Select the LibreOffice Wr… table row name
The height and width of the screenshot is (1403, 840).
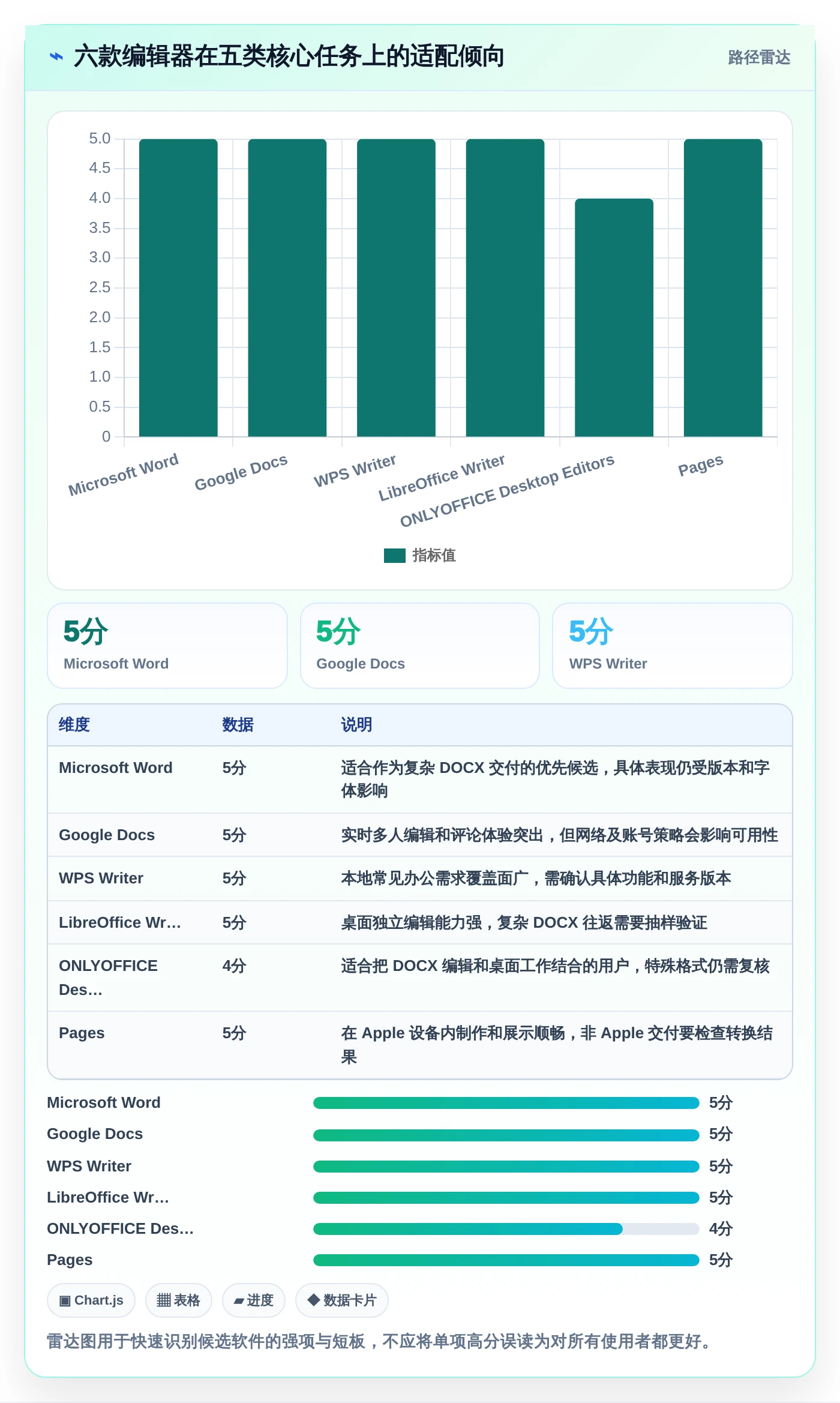(120, 922)
